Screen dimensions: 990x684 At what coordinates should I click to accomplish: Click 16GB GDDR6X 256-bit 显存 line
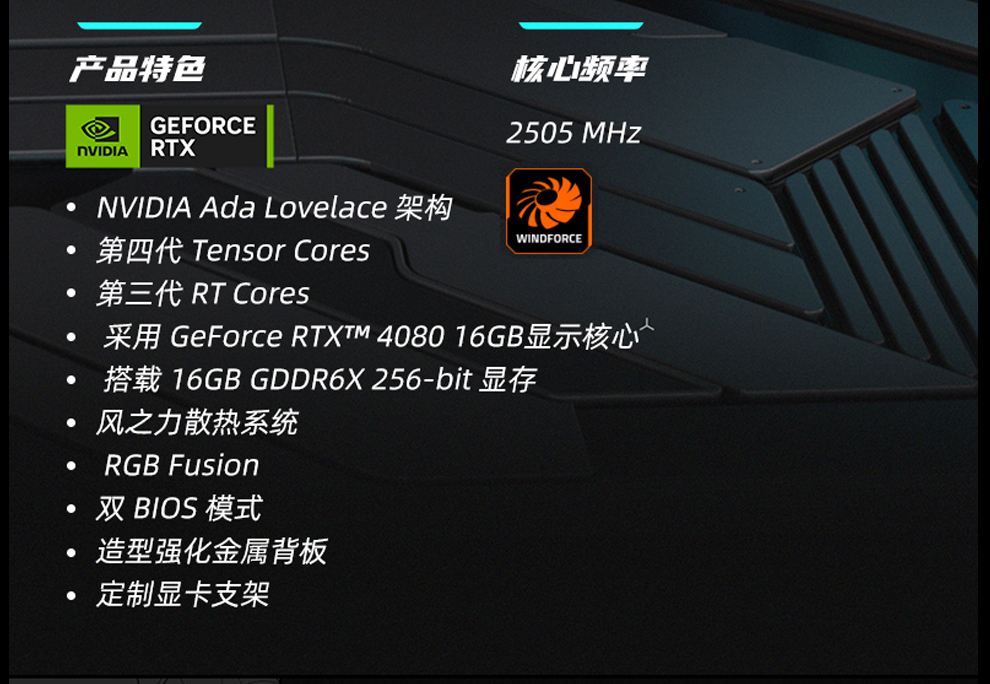coord(320,380)
